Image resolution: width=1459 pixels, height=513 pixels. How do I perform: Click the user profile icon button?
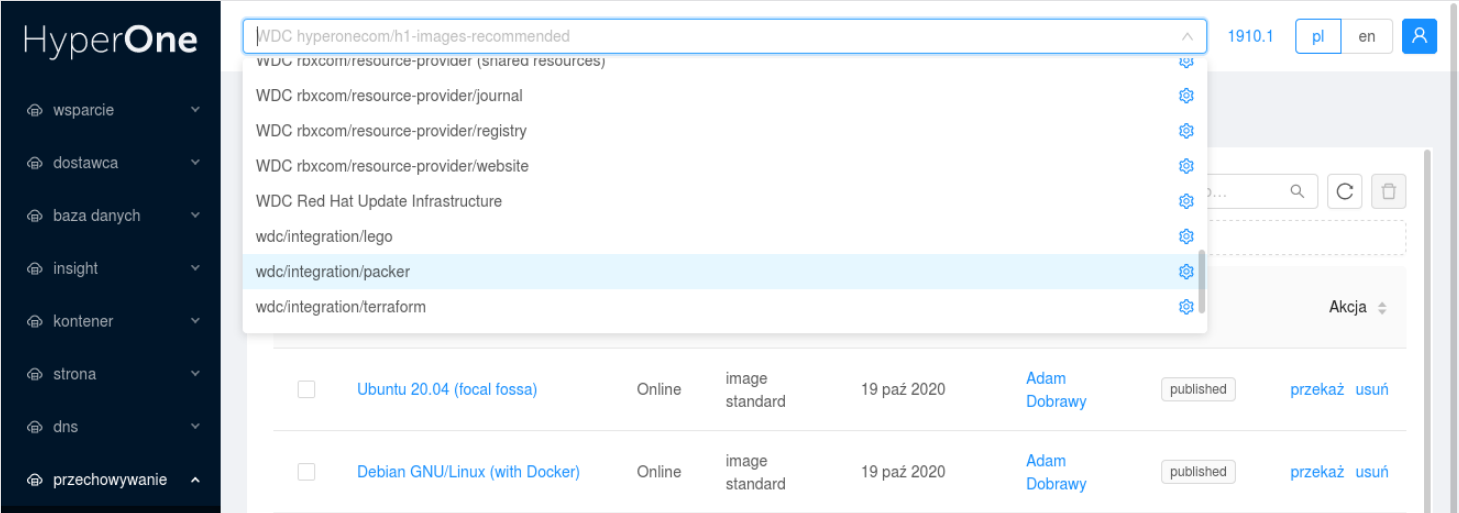point(1419,36)
